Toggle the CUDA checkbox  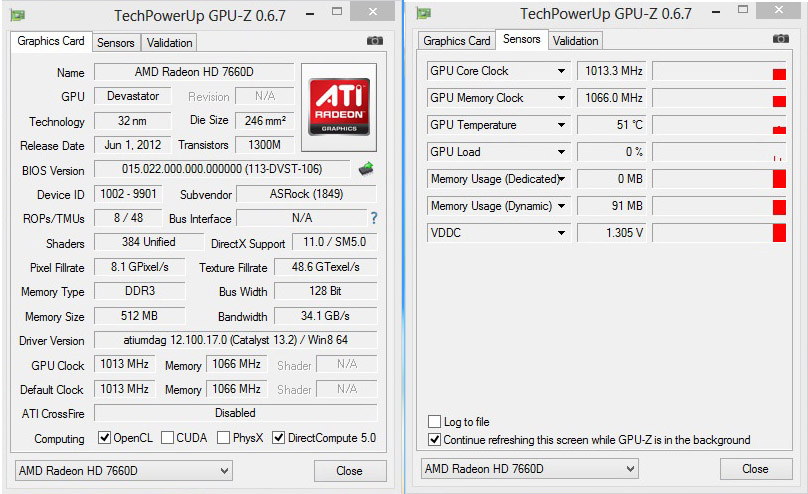click(x=167, y=438)
